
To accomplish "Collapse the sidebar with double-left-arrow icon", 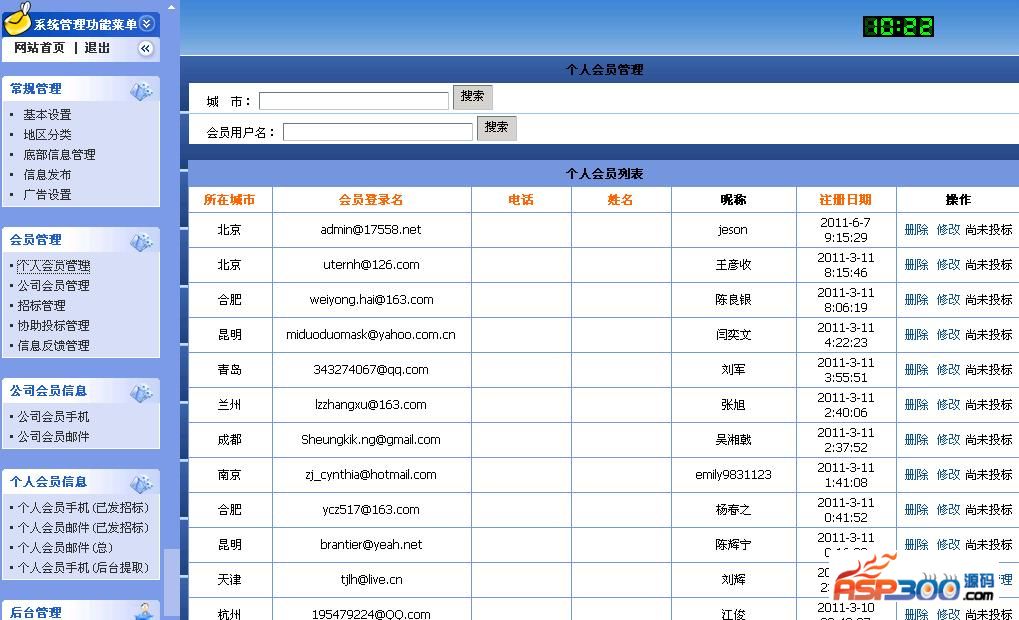I will coord(146,48).
